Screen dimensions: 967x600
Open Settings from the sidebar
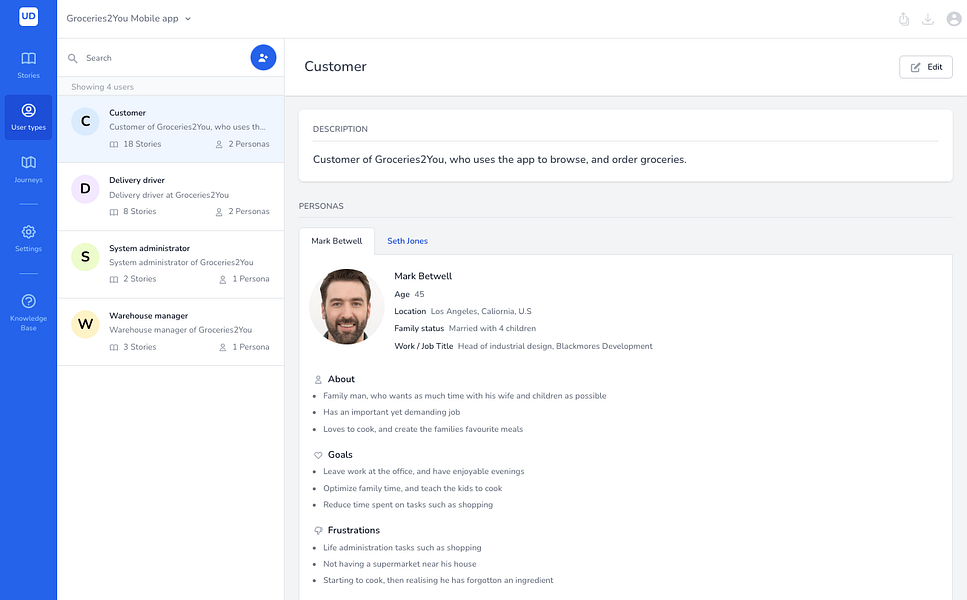click(28, 237)
